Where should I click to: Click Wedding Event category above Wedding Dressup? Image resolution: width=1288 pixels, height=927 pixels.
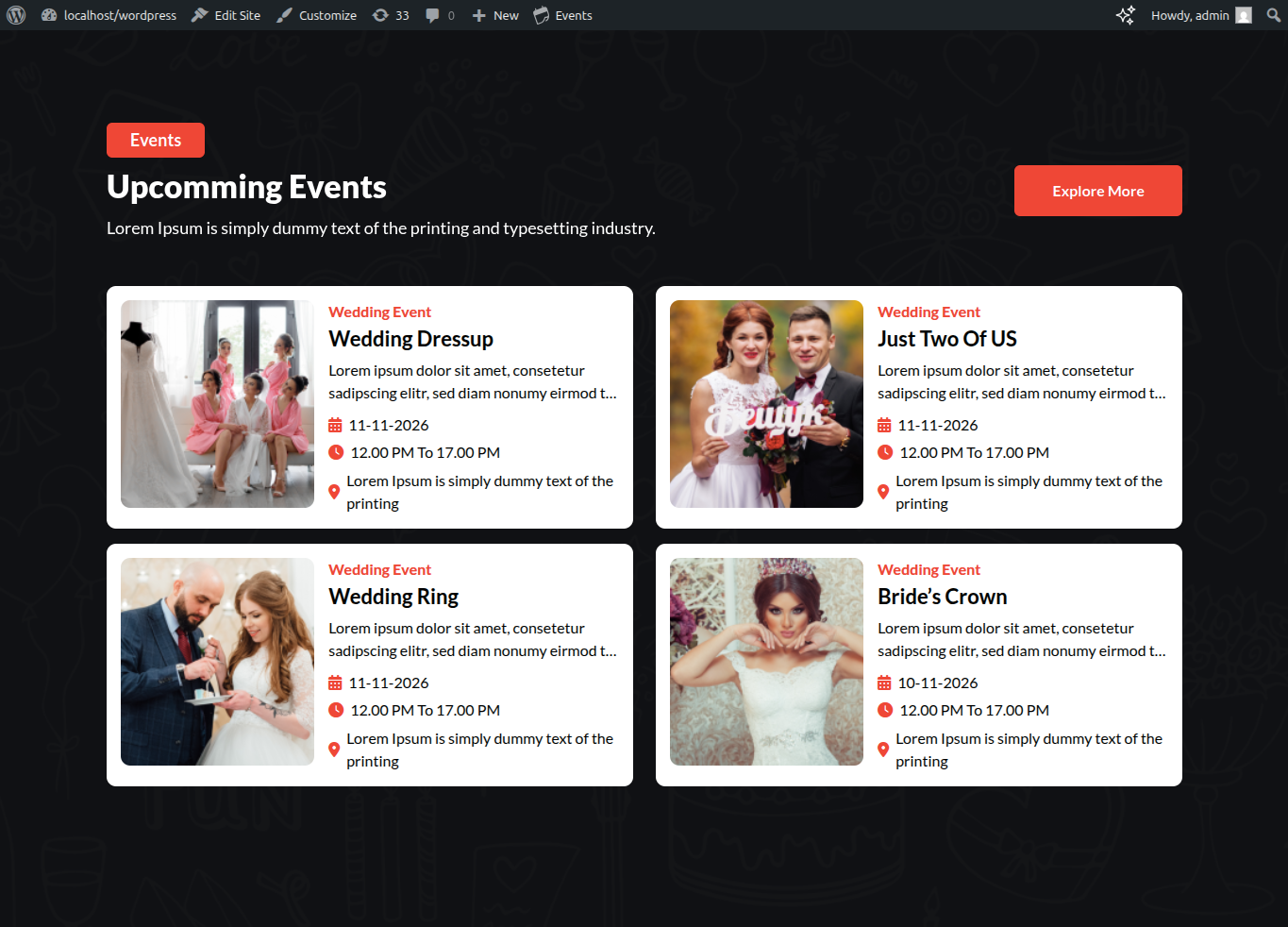point(379,312)
